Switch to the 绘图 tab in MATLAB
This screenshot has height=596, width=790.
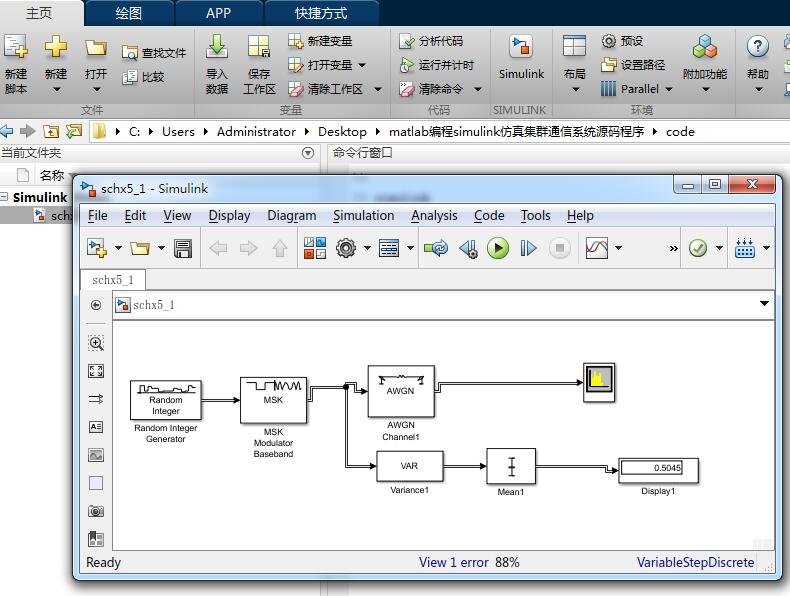click(128, 13)
